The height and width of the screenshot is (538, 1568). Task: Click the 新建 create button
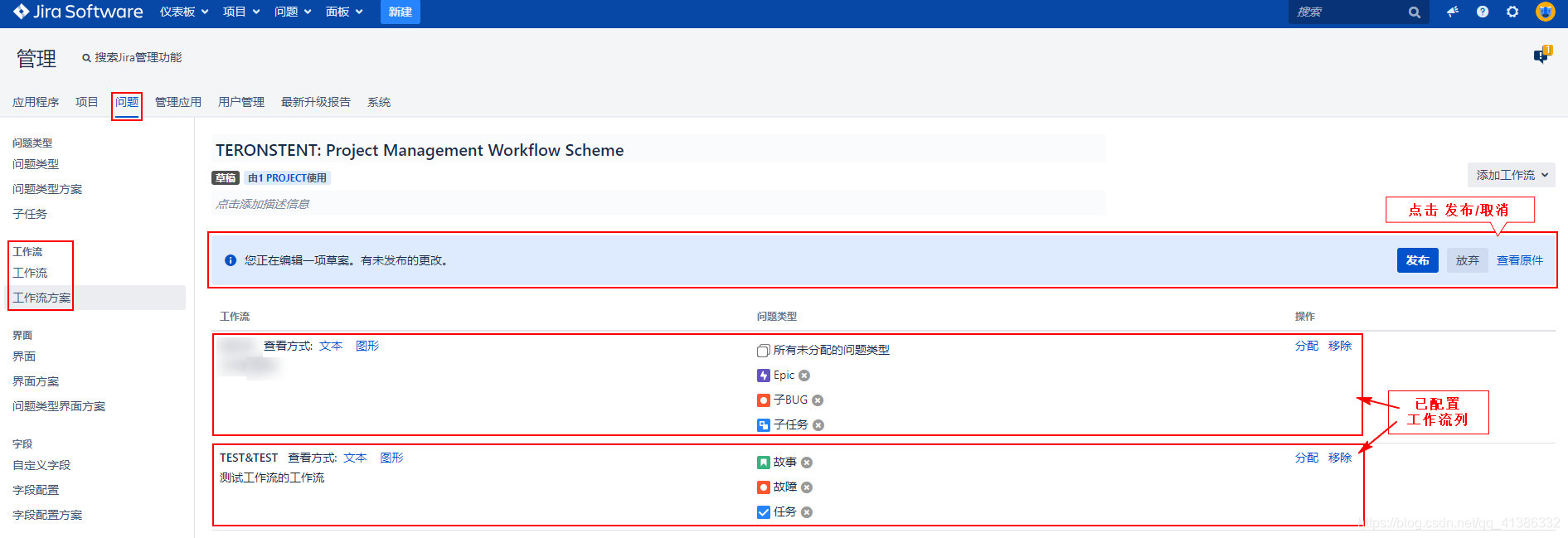(400, 12)
